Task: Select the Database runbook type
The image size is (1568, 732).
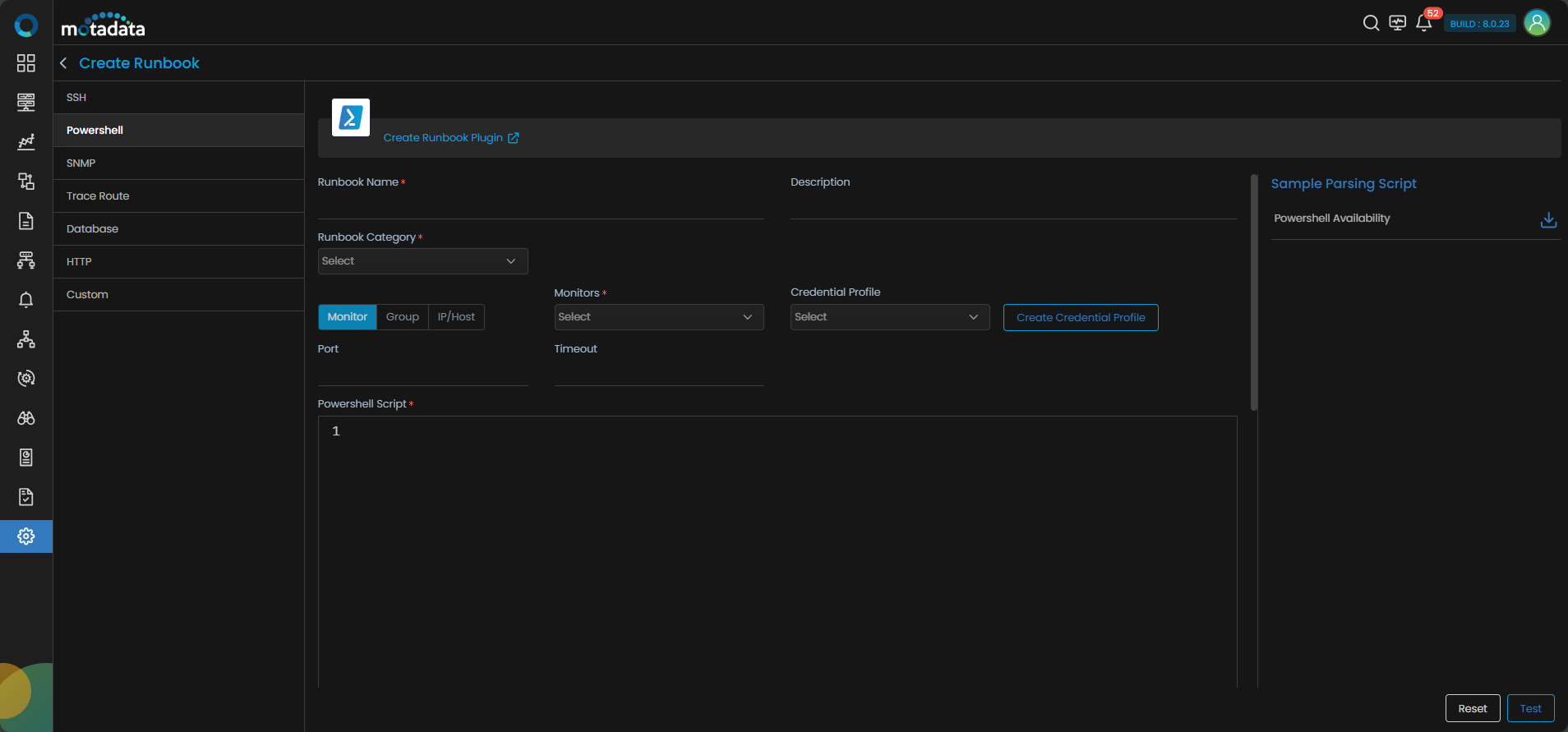Action: 92,229
